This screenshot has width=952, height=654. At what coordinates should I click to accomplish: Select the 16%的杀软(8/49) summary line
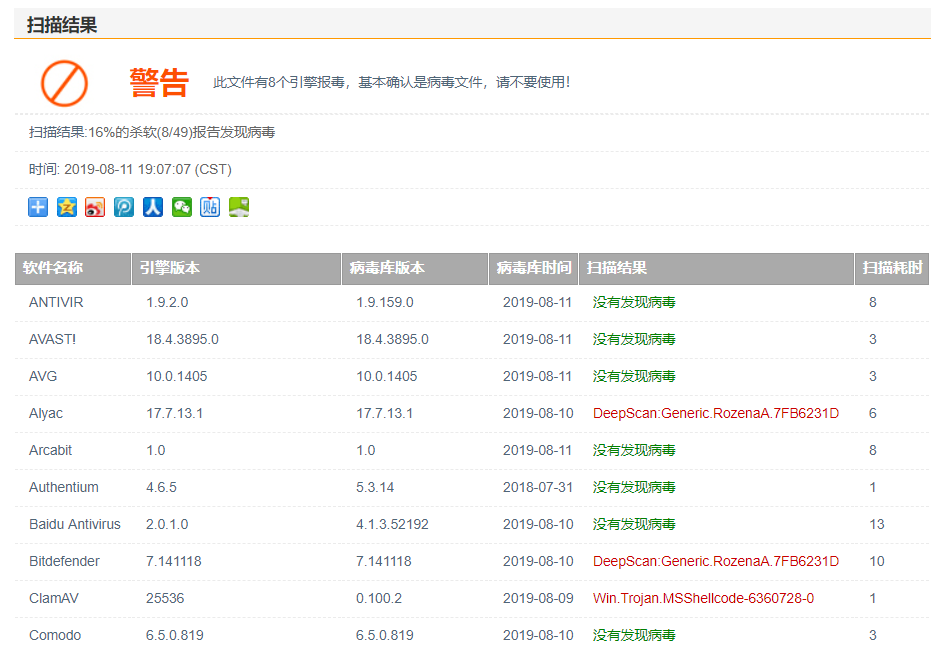click(152, 132)
